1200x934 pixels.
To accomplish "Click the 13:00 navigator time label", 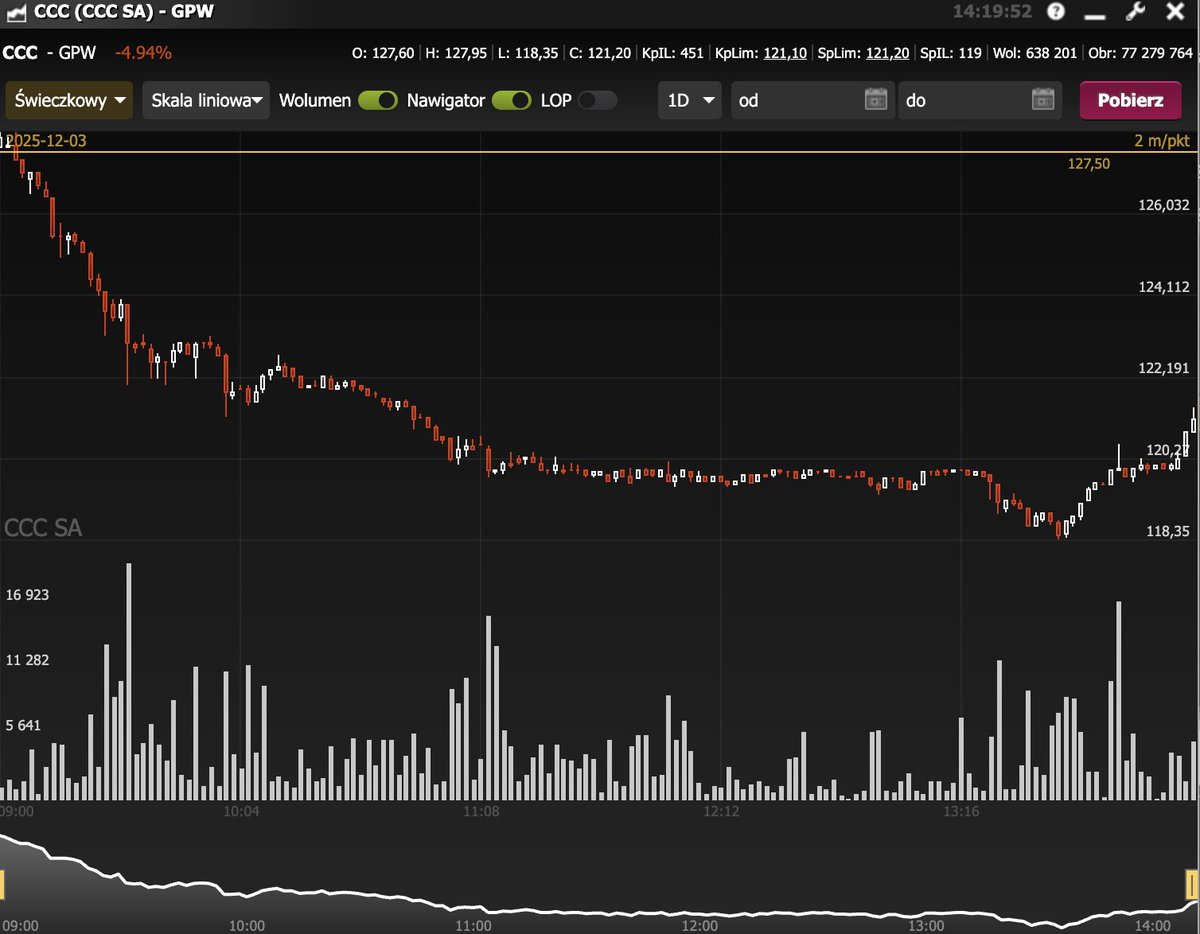I will pyautogui.click(x=927, y=925).
